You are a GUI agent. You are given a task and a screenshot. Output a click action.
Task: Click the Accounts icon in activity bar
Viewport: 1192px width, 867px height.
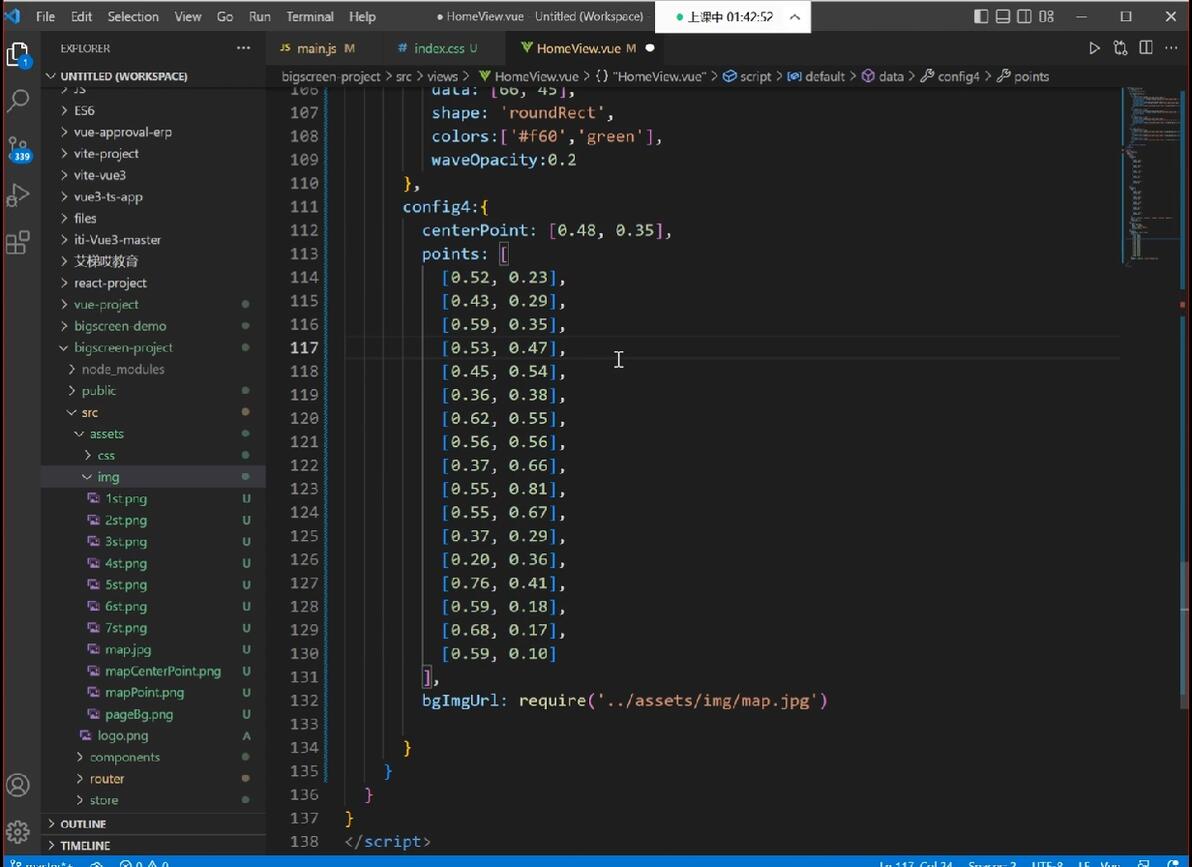click(x=18, y=785)
